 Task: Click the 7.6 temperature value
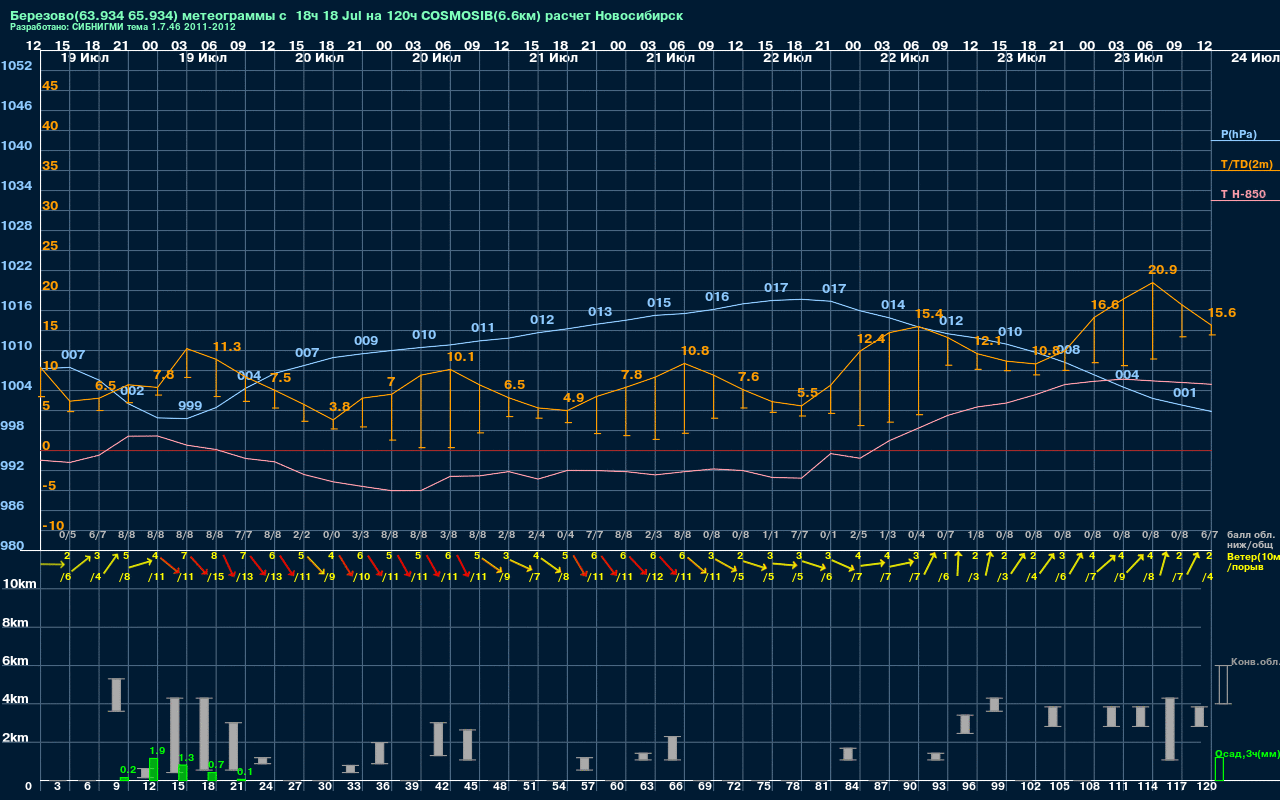click(x=749, y=377)
